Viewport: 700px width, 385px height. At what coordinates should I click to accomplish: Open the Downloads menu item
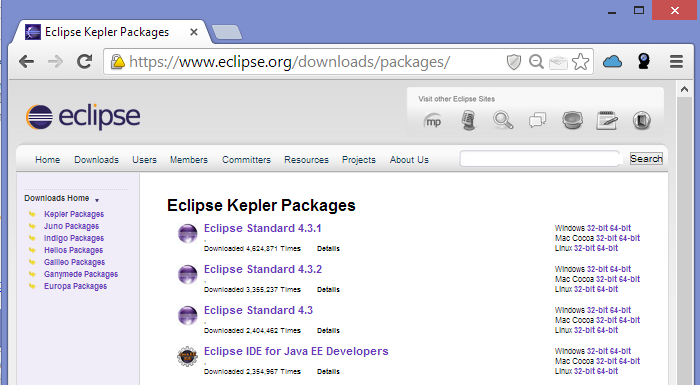tap(96, 160)
